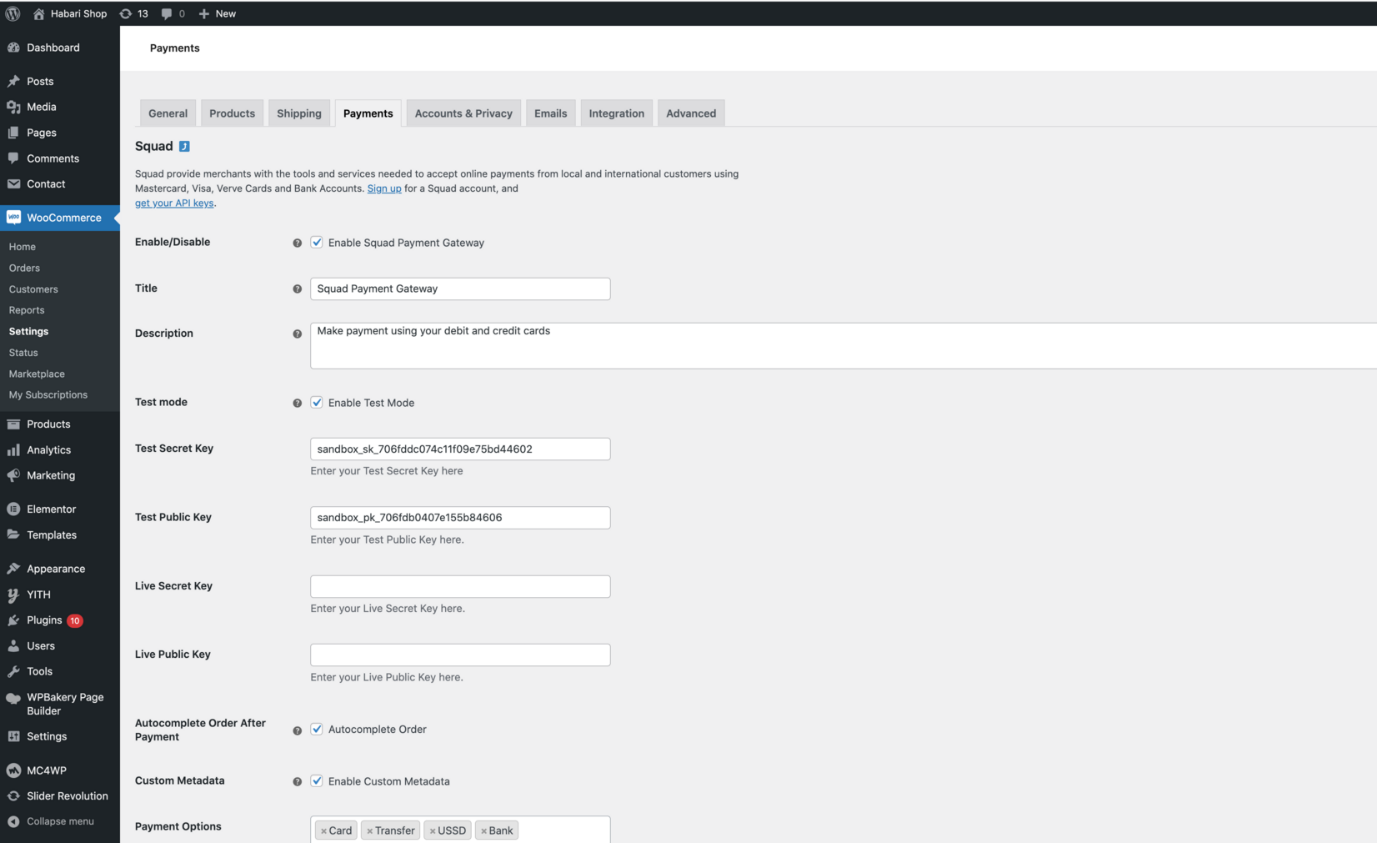Toggle Enable Test Mode checkbox
The image size is (1377, 843).
pyautogui.click(x=317, y=402)
